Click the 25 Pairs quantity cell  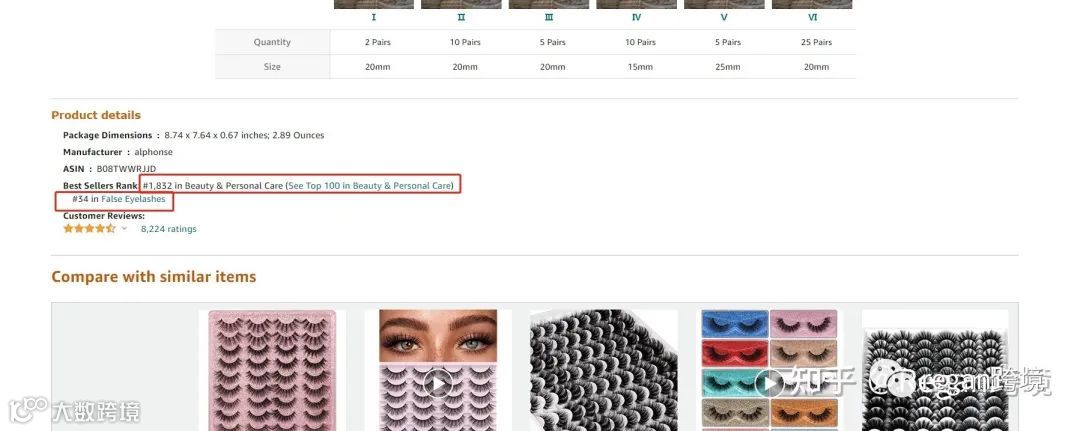[x=816, y=42]
